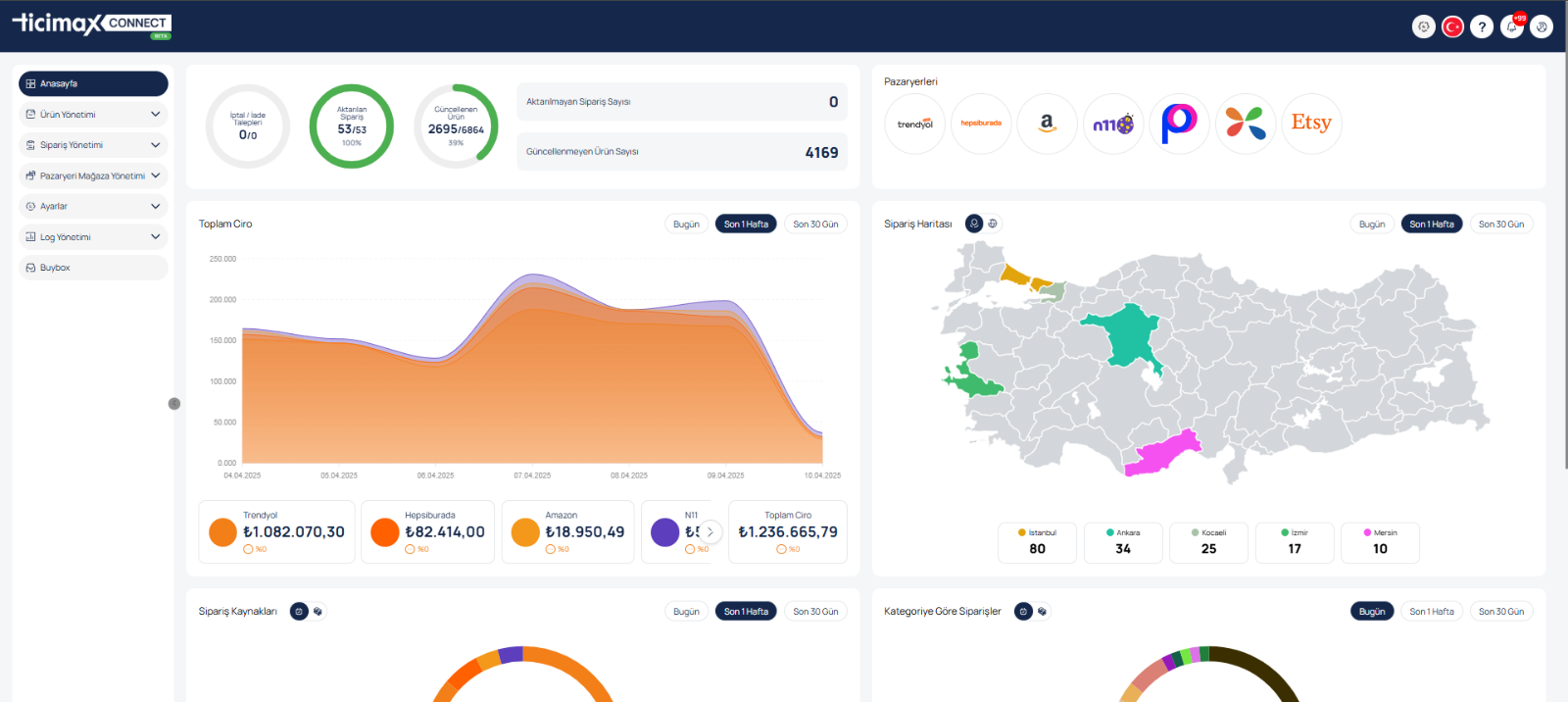1568x702 pixels.
Task: Open Aktarılmayan Sipariş Sayısı card
Action: pos(682,102)
